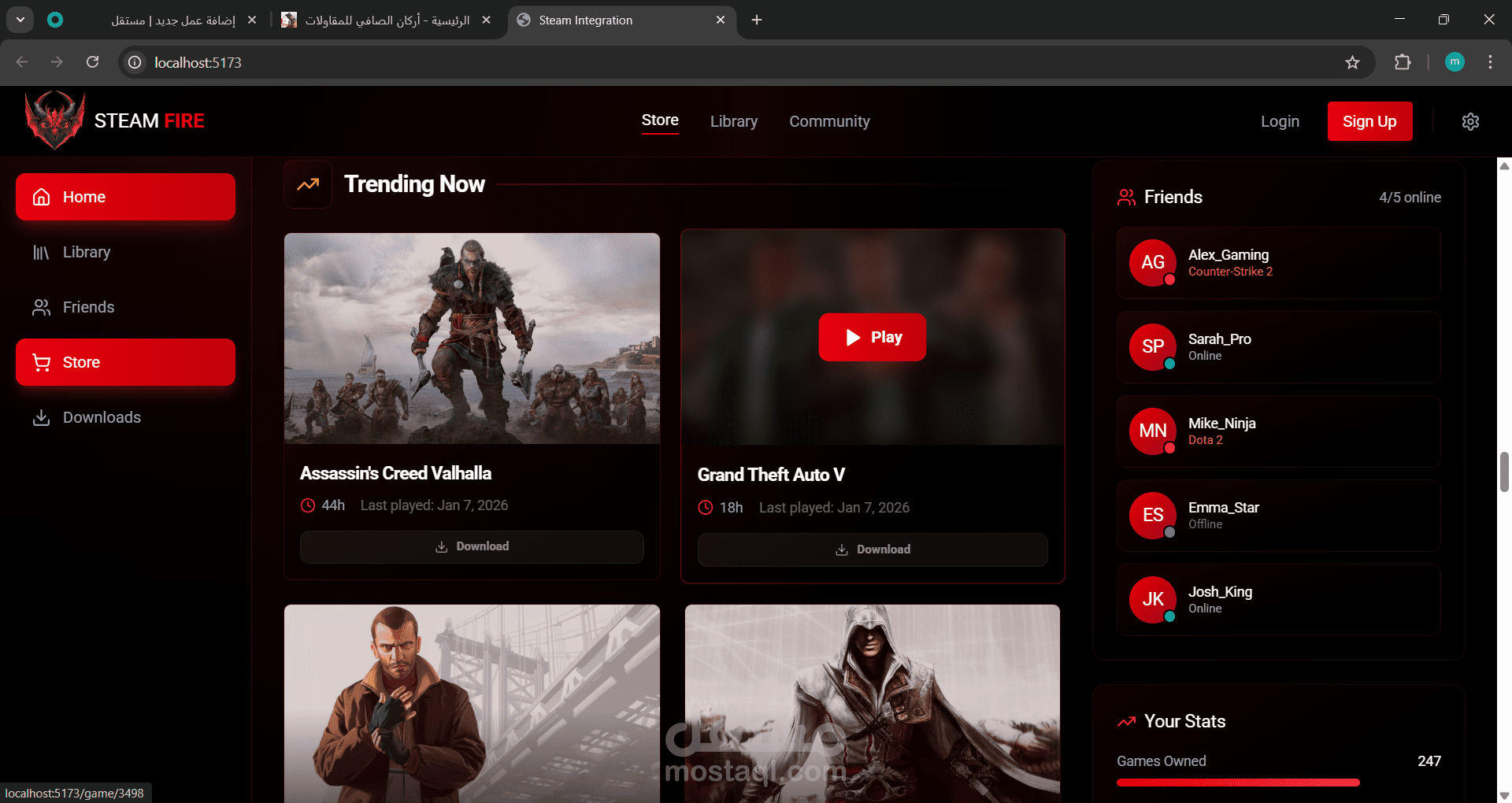Select the Emma_Star friend row
The image size is (1512, 803).
coord(1279,516)
